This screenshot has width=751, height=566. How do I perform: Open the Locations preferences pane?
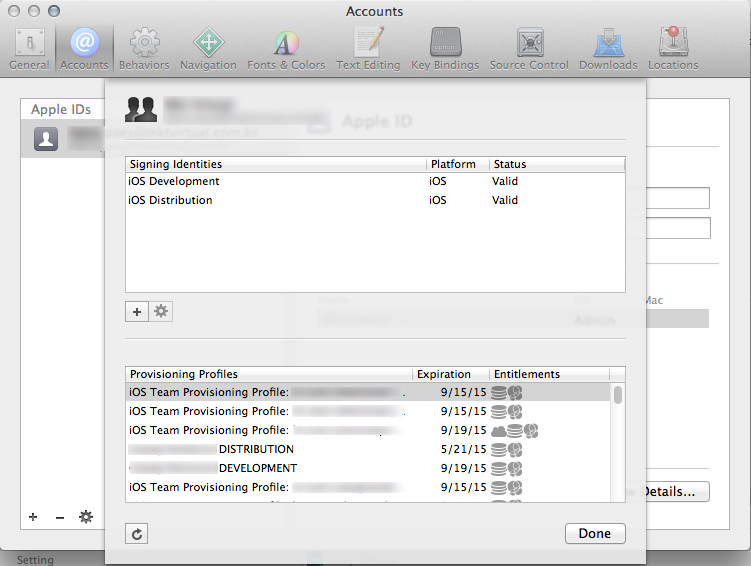click(673, 48)
